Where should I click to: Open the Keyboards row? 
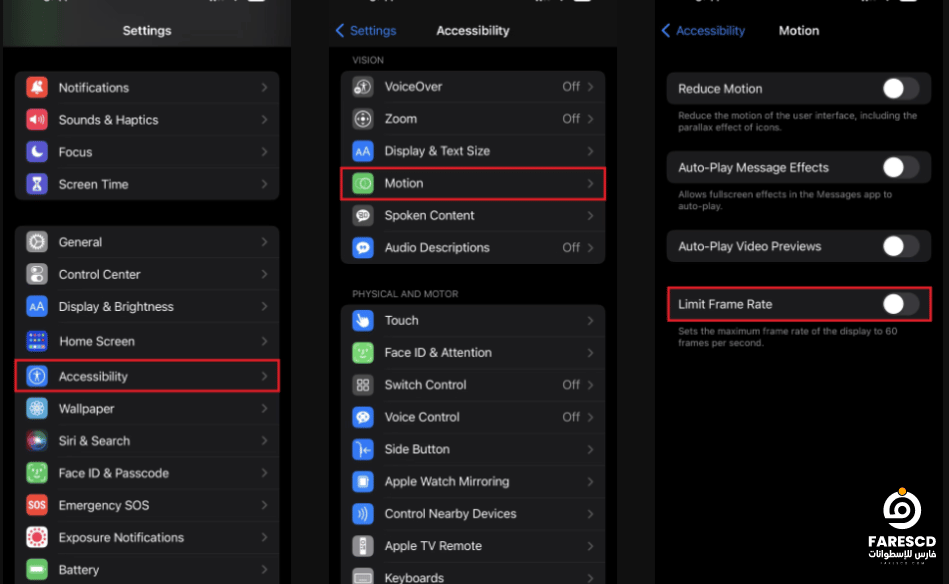[473, 575]
